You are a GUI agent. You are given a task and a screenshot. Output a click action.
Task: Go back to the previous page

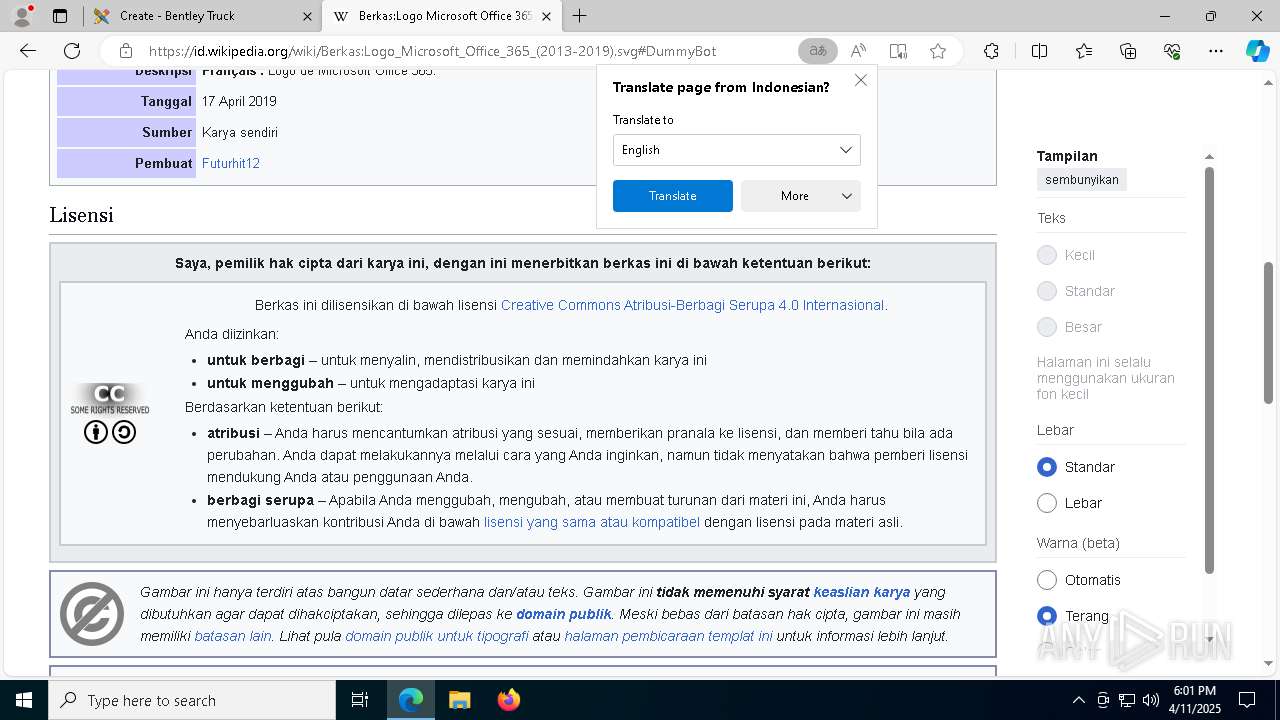(x=28, y=51)
